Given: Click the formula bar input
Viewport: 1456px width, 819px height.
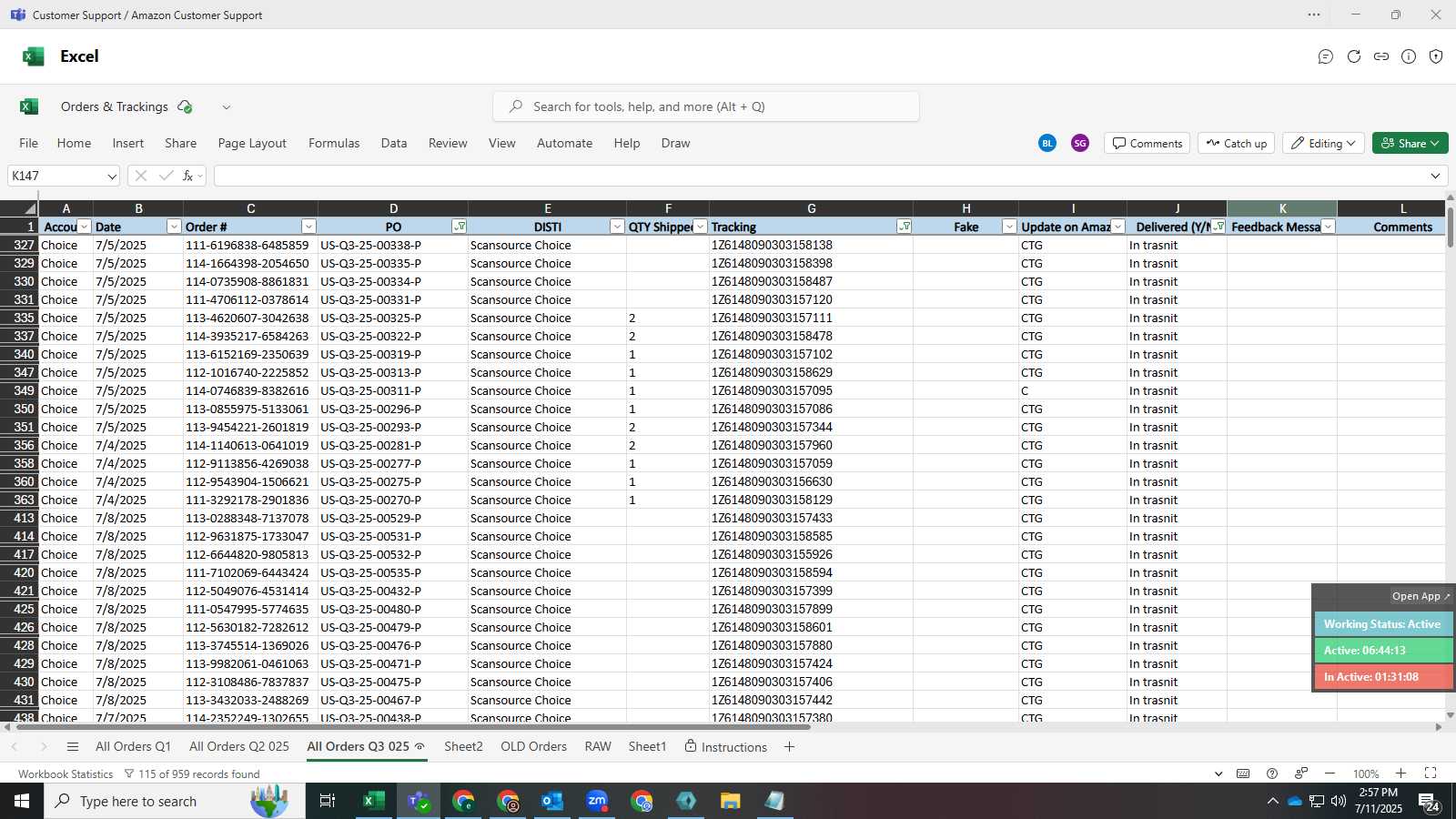Looking at the screenshot, I should pyautogui.click(x=819, y=176).
